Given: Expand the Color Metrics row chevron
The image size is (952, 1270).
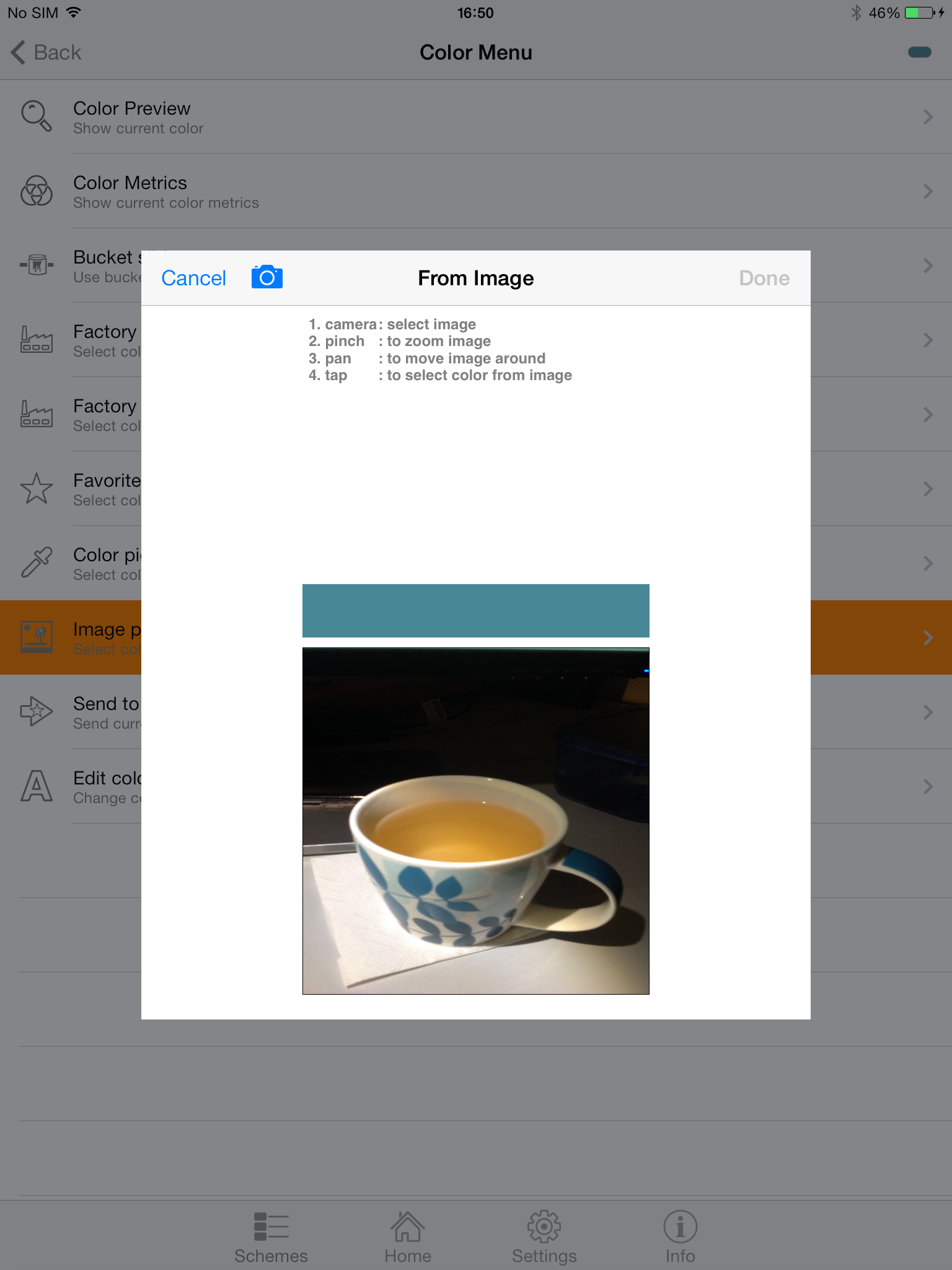Looking at the screenshot, I should (927, 191).
